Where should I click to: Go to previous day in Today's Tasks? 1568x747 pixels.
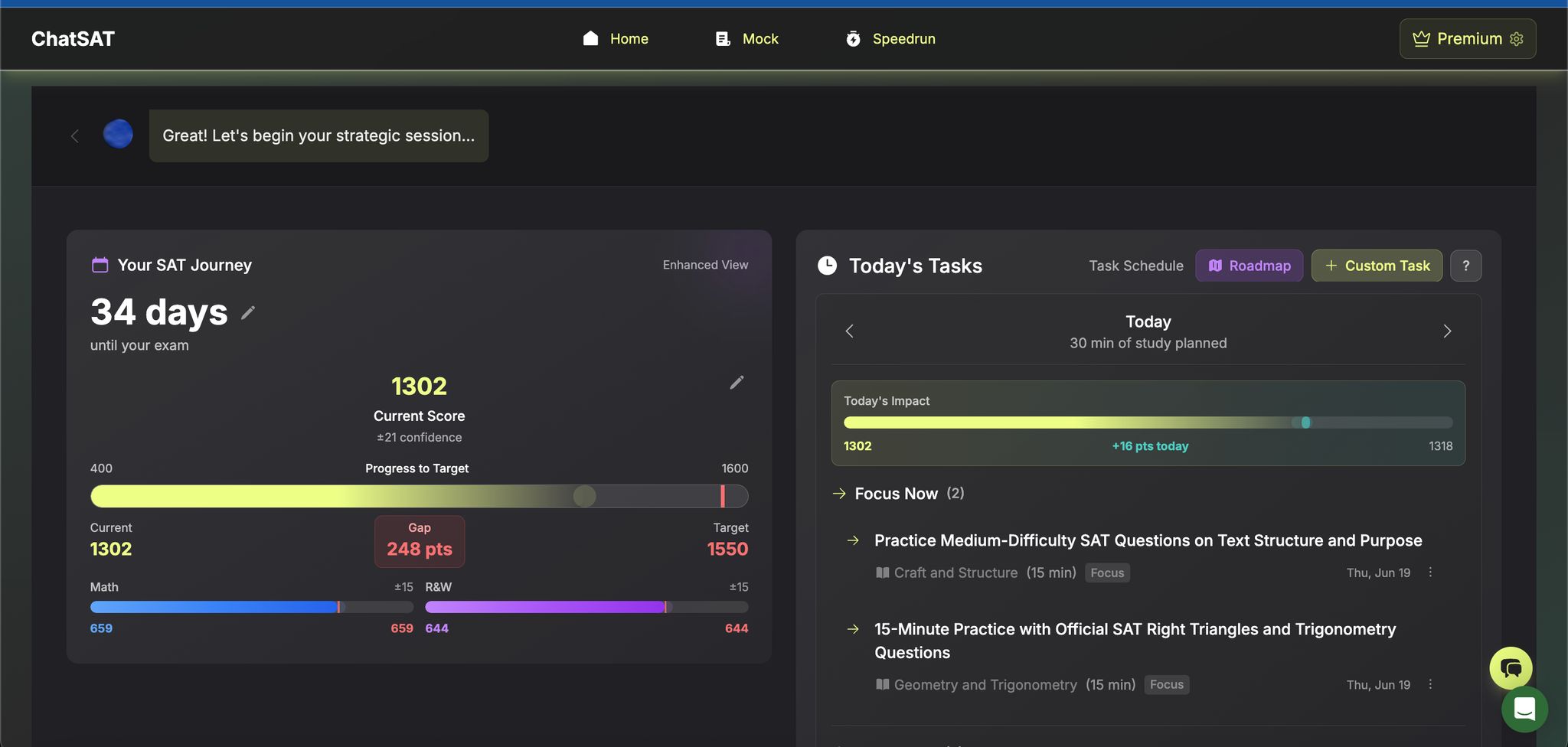[849, 331]
